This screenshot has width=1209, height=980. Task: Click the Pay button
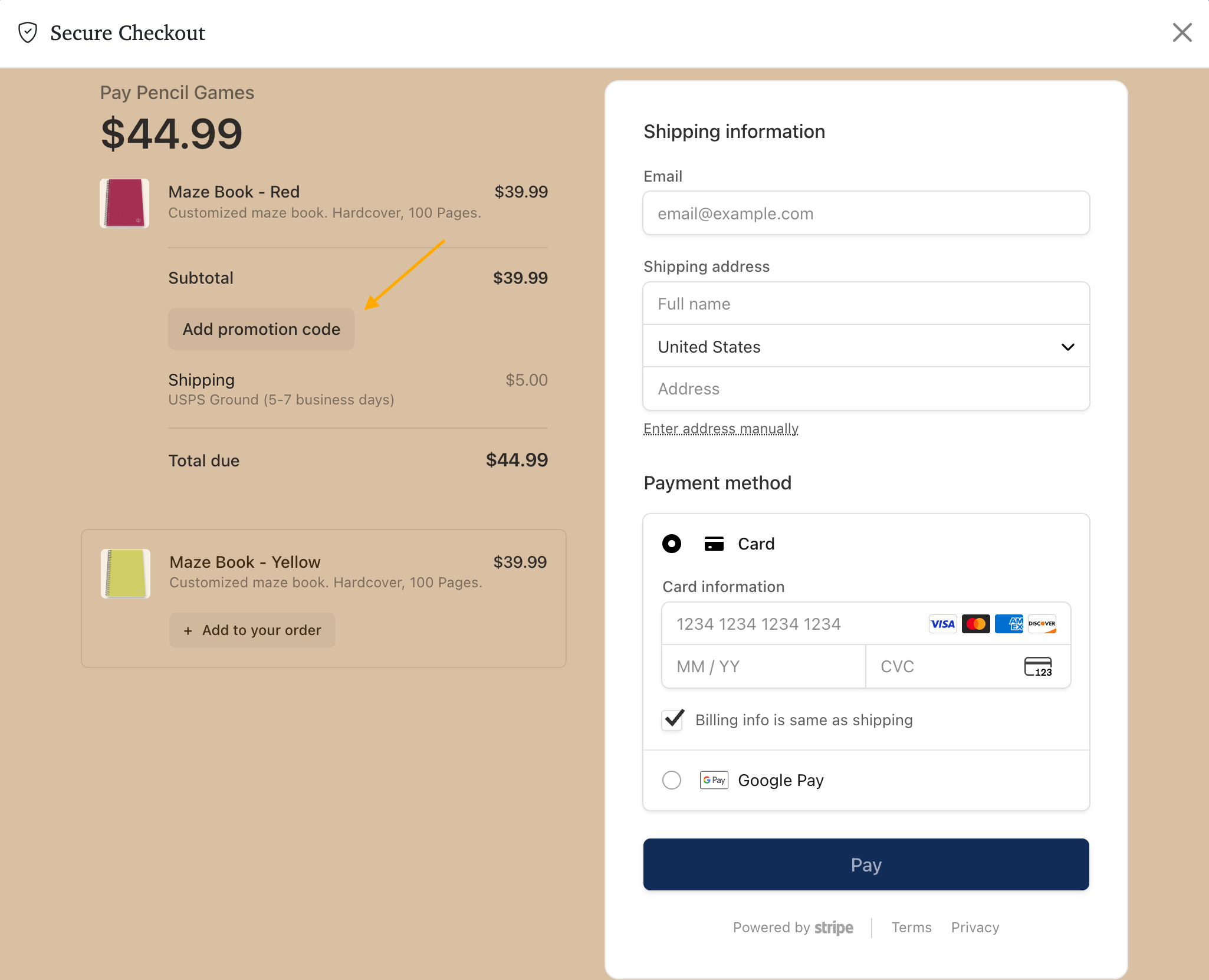[x=866, y=864]
